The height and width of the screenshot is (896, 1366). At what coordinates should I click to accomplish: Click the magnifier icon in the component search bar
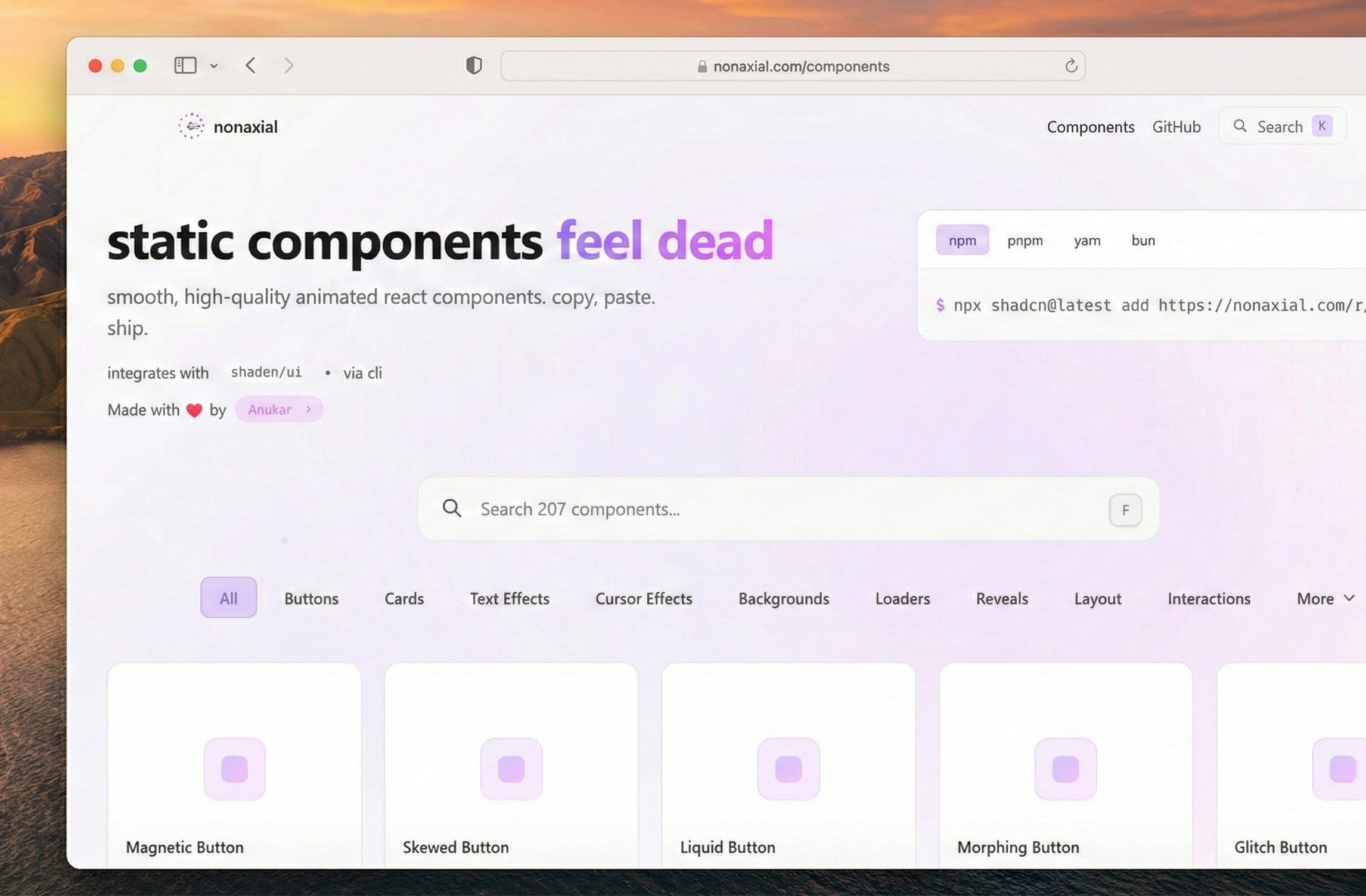452,509
